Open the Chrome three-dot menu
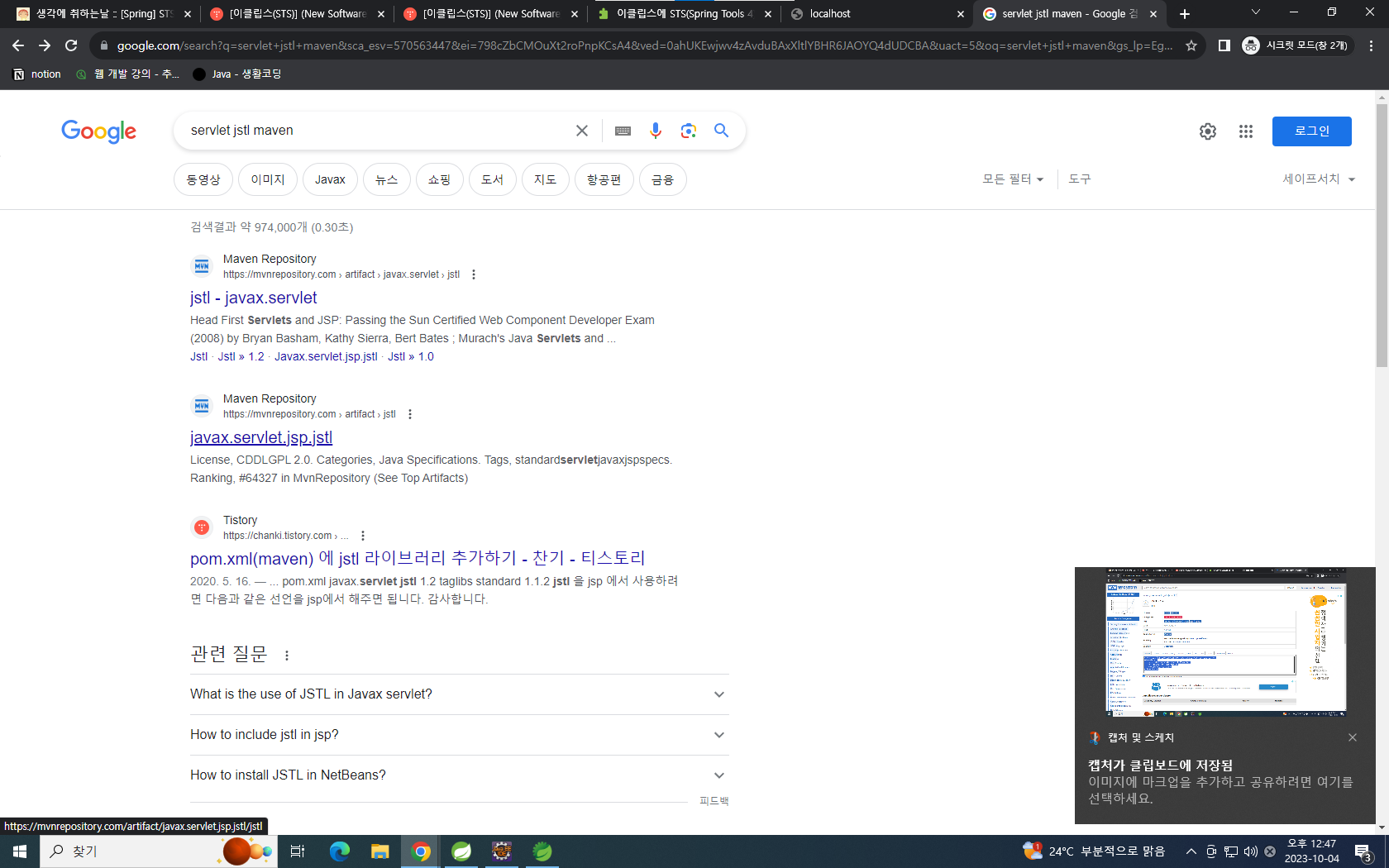This screenshot has height=868, width=1389. [x=1371, y=45]
